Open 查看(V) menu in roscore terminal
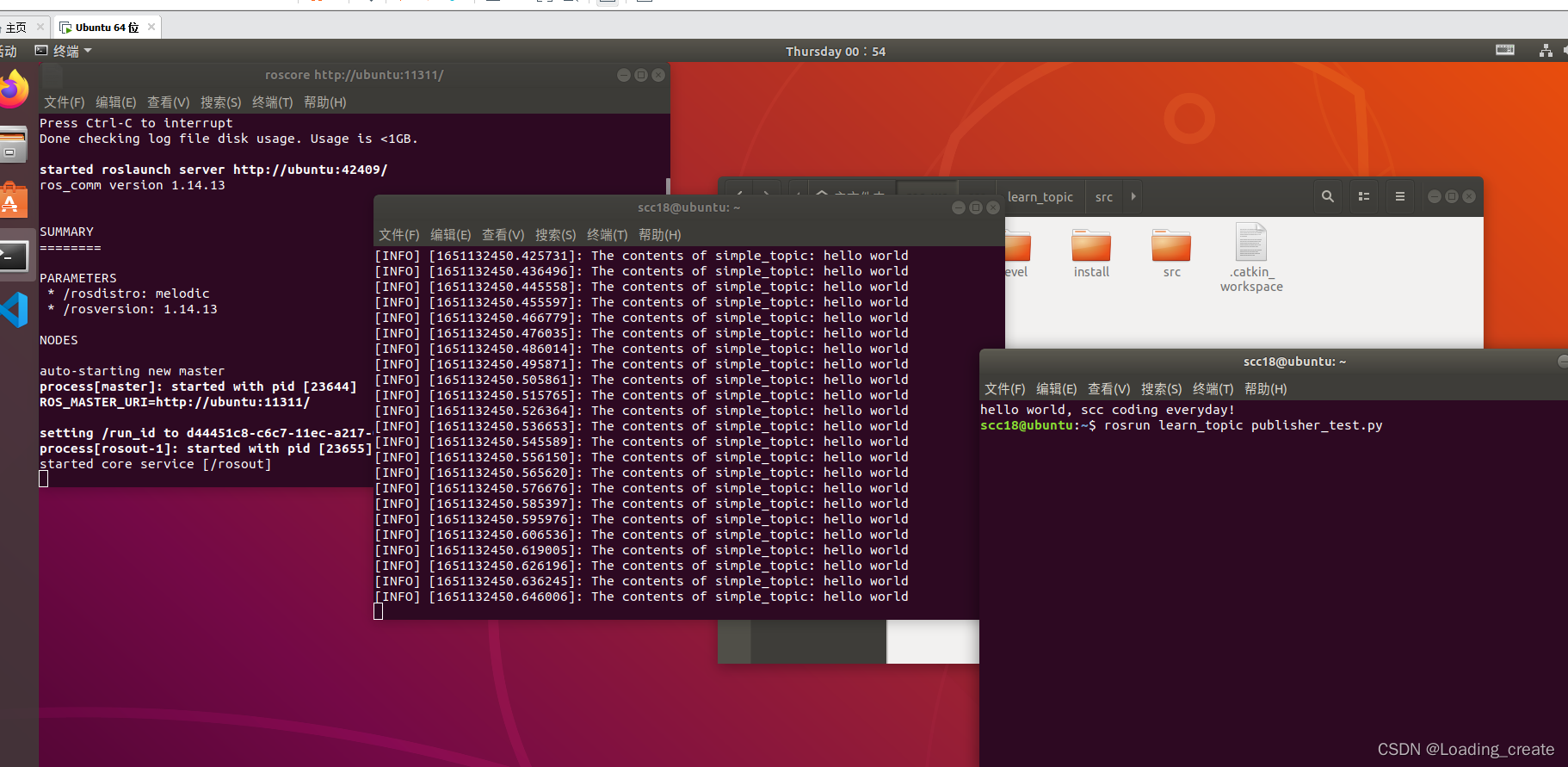Viewport: 1568px width, 767px height. click(169, 102)
